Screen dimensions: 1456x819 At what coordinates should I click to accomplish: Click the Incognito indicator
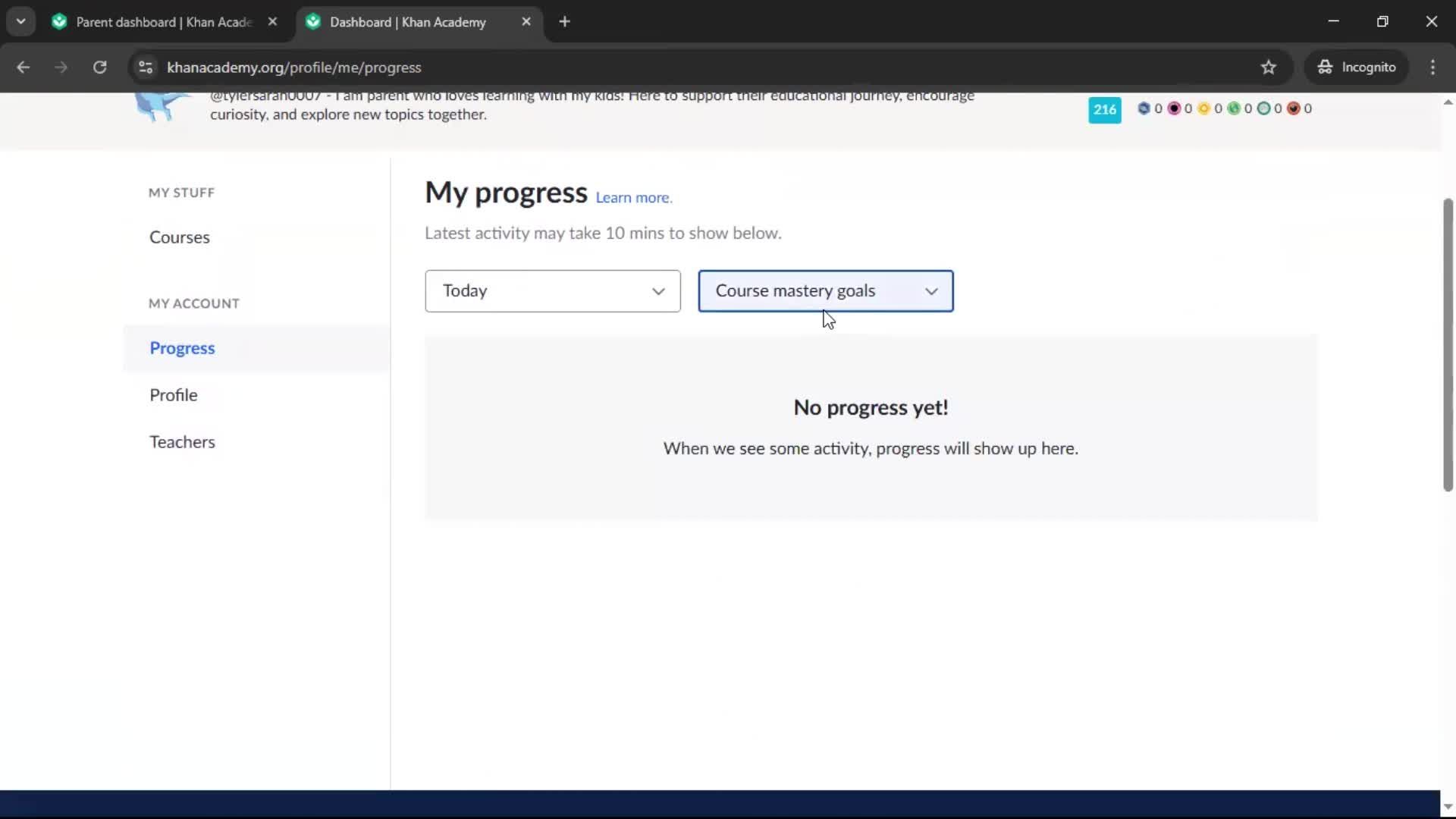point(1357,67)
